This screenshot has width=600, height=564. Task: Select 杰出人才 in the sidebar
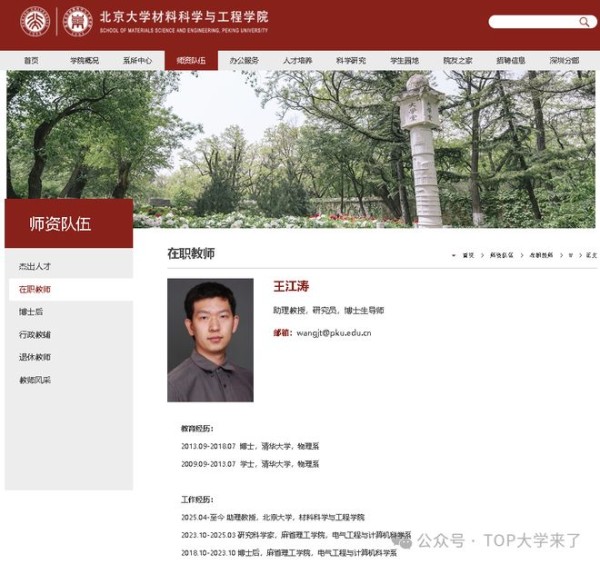point(35,266)
